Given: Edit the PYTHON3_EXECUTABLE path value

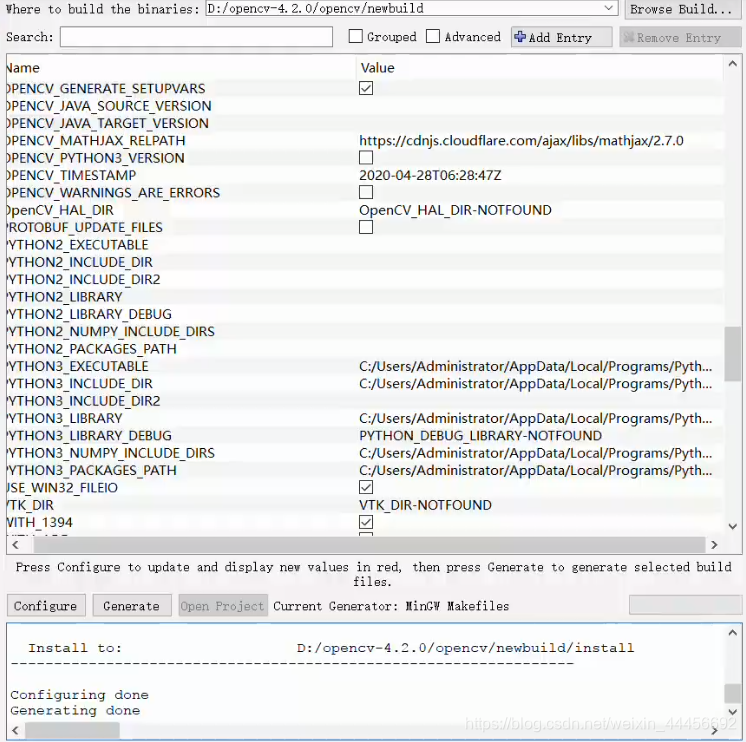Looking at the screenshot, I should 536,366.
